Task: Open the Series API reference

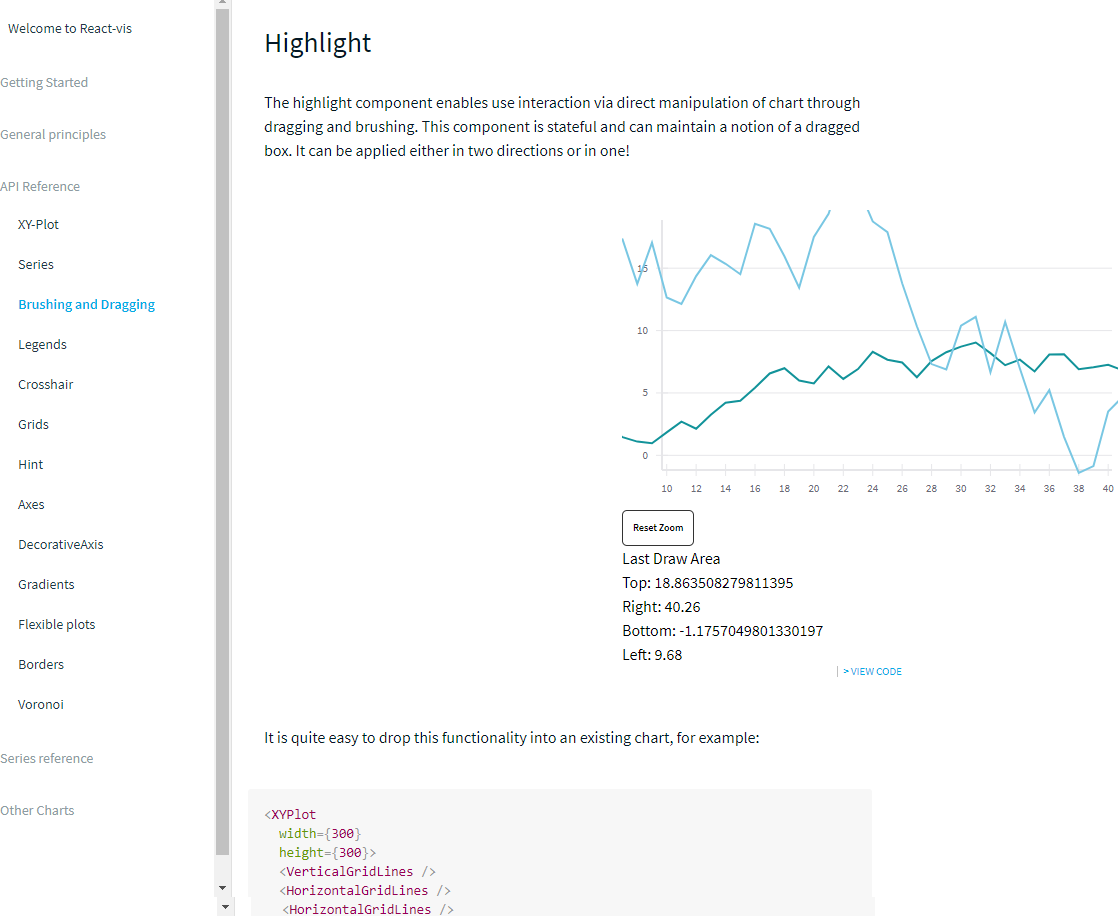Action: 35,264
